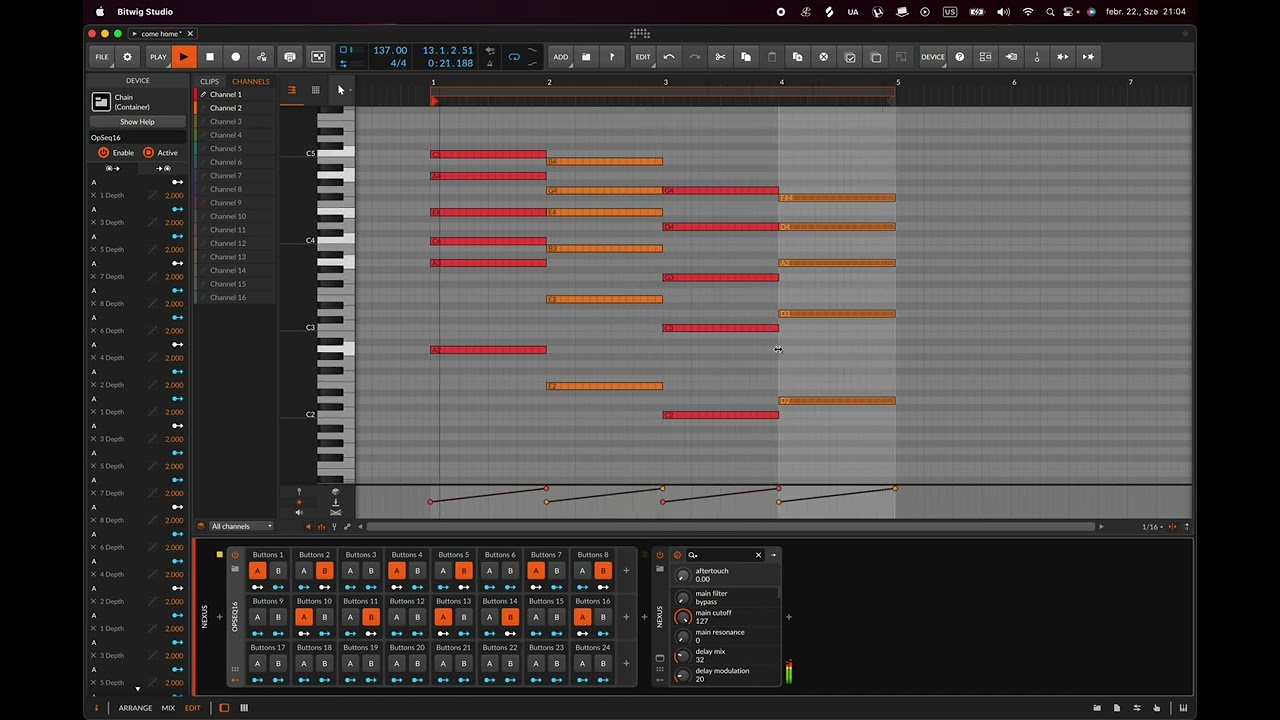Open the DEVICE menu in the toolbar

click(933, 57)
